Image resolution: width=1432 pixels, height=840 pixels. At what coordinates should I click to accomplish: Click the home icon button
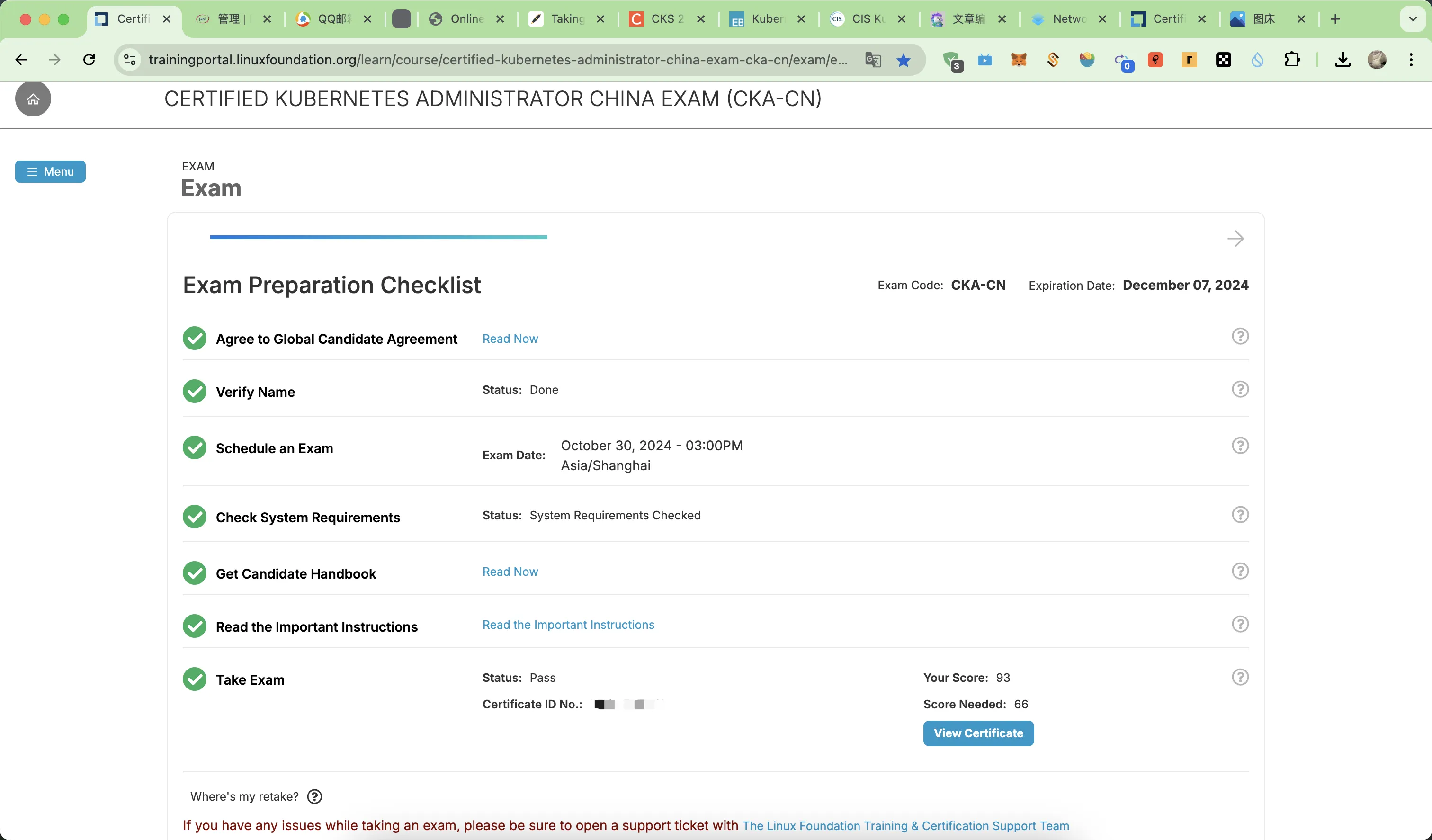(33, 99)
